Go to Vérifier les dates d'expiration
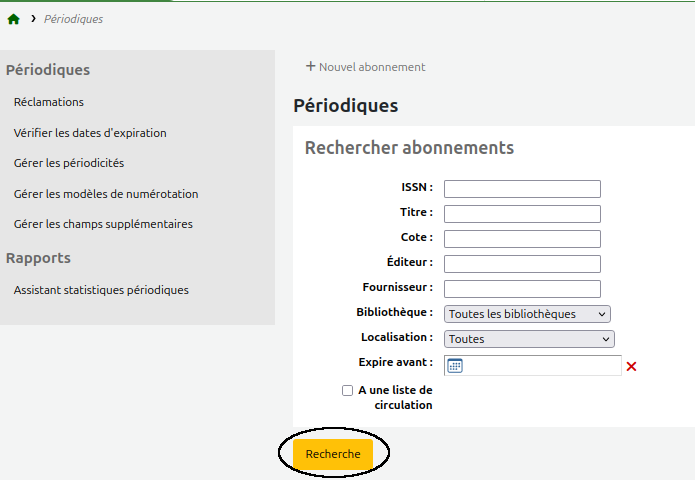 [x=90, y=133]
